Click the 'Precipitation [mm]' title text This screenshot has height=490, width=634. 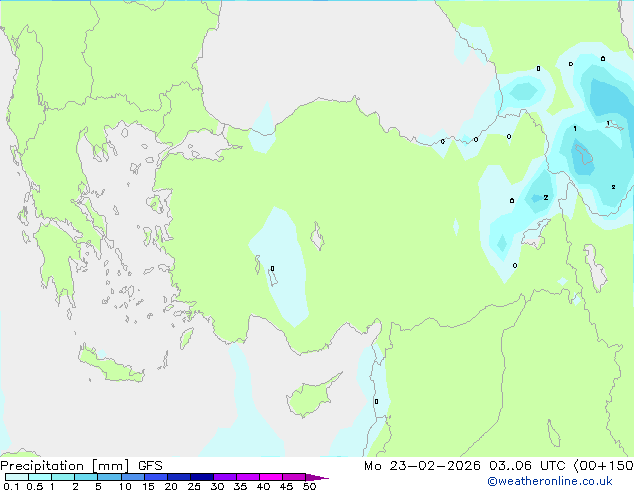click(65, 466)
